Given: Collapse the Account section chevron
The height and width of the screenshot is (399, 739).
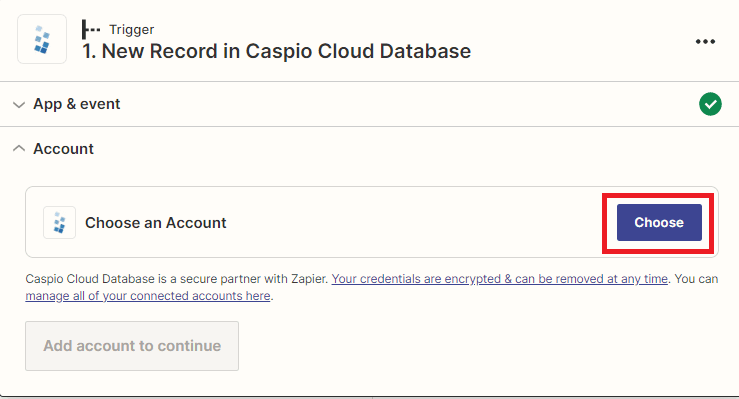Looking at the screenshot, I should [x=19, y=148].
